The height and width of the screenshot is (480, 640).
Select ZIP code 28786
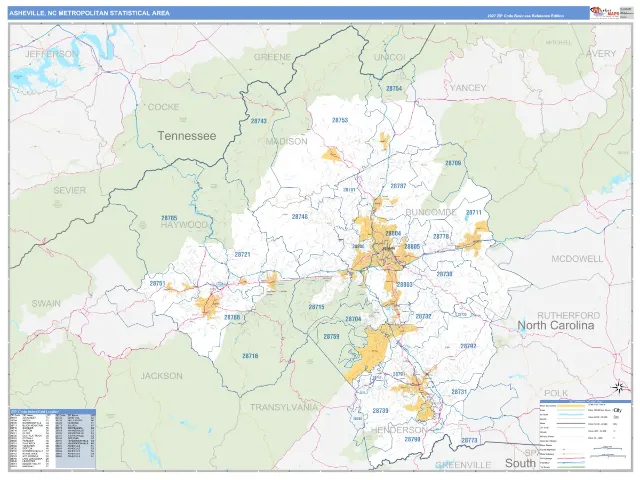coord(232,317)
